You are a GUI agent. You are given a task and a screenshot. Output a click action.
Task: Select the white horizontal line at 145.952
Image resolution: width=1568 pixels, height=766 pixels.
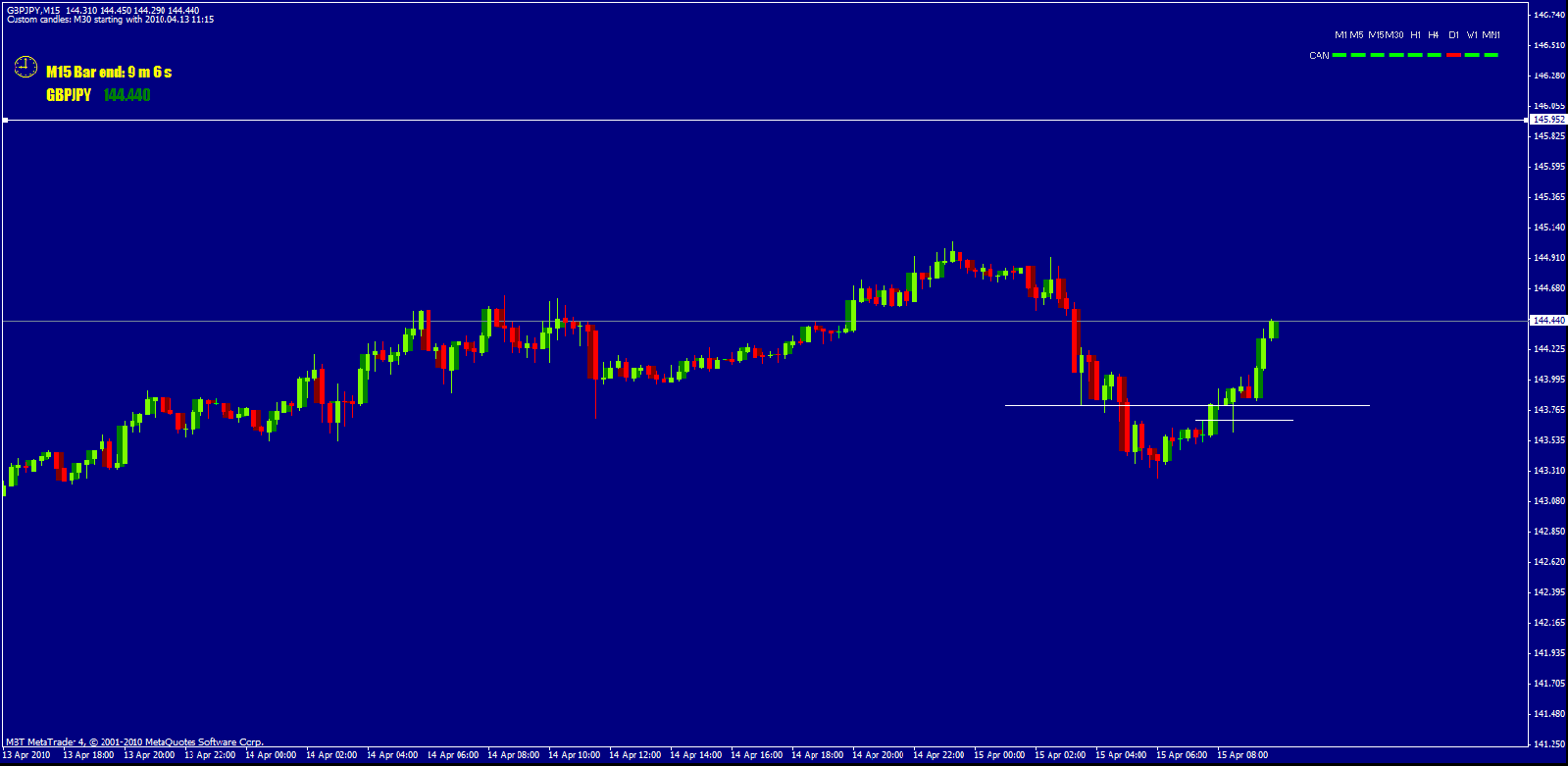click(765, 120)
